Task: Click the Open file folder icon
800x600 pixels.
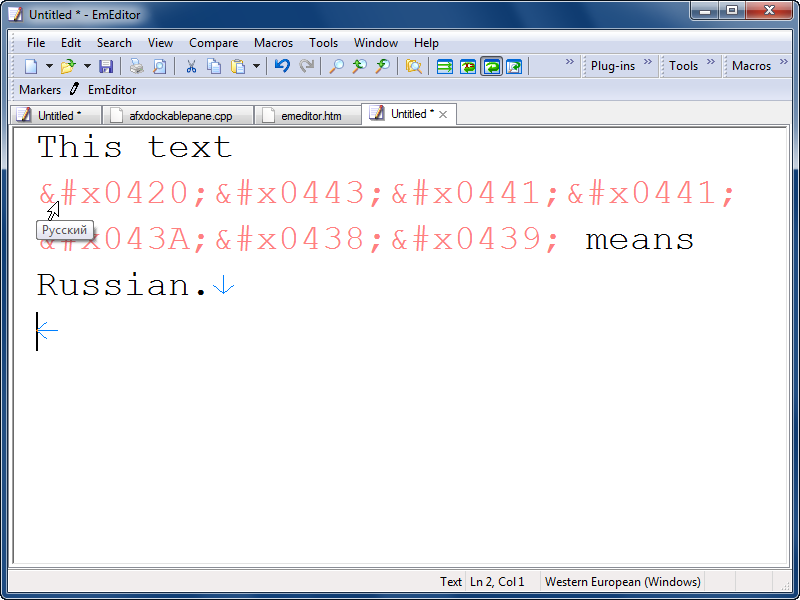Action: click(68, 66)
